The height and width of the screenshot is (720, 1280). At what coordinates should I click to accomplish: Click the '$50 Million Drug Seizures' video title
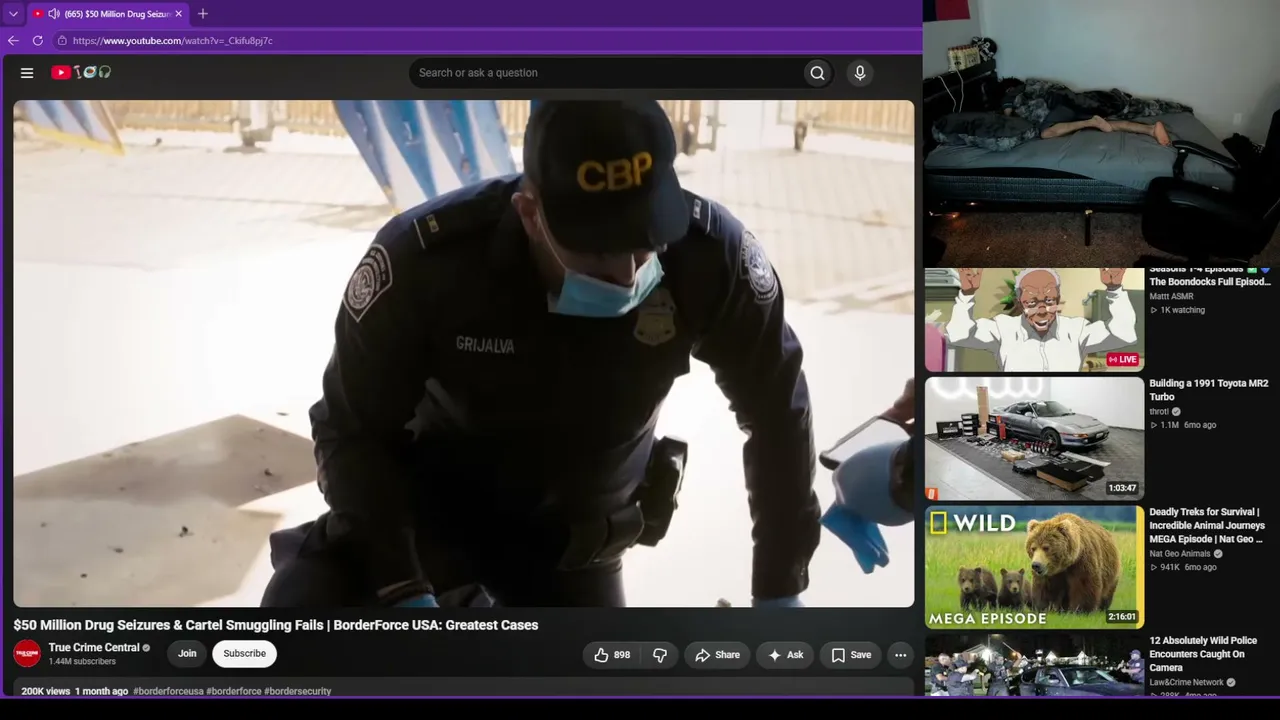pos(276,625)
